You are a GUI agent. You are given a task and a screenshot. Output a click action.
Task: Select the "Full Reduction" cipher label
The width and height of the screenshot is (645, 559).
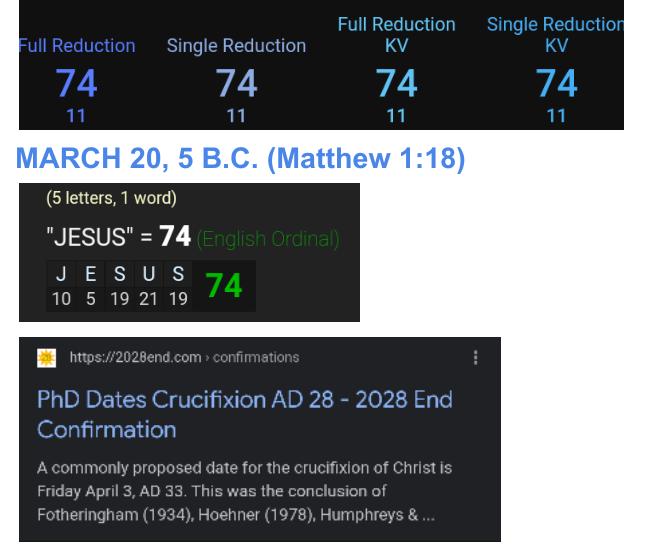[x=77, y=46]
